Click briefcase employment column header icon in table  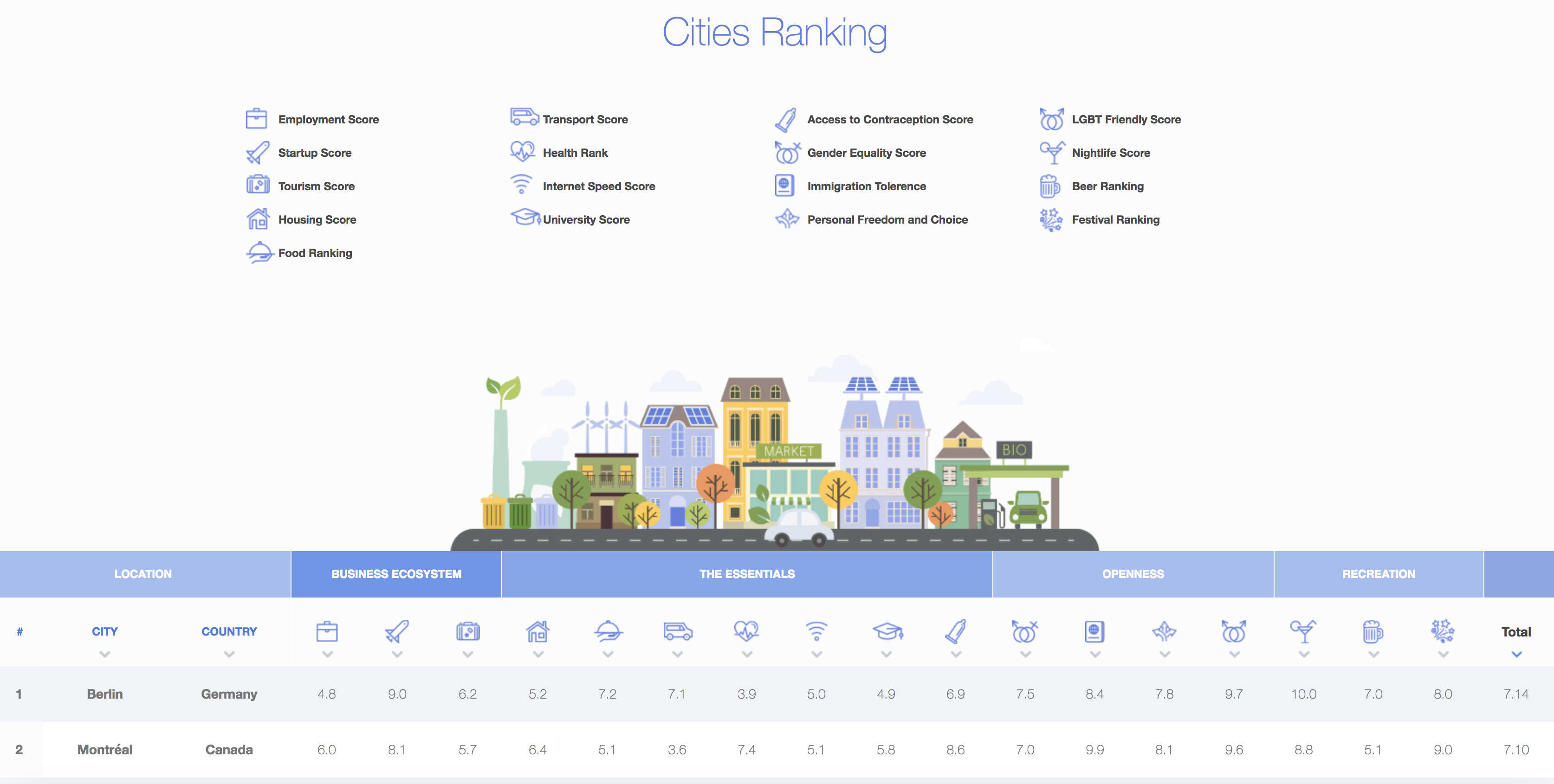(x=327, y=631)
